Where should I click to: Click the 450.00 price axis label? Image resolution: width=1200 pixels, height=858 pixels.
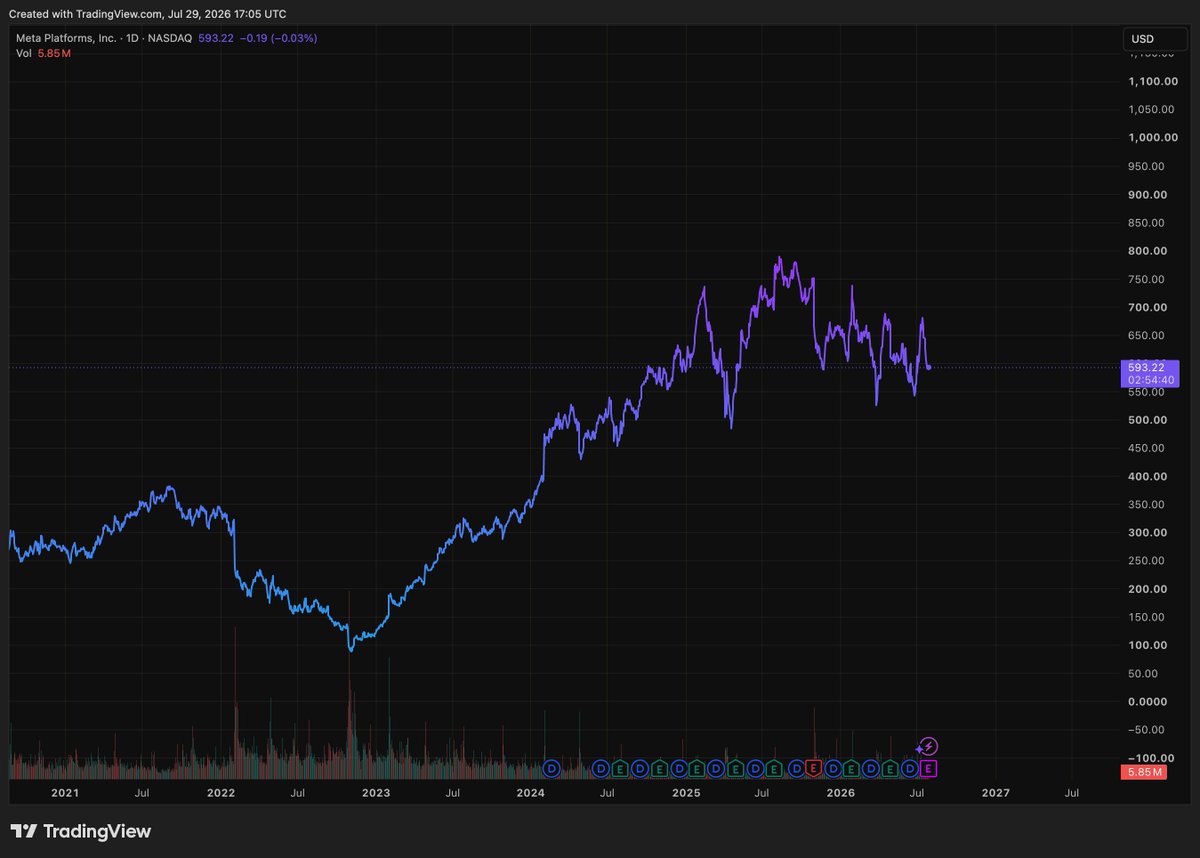coord(1147,448)
